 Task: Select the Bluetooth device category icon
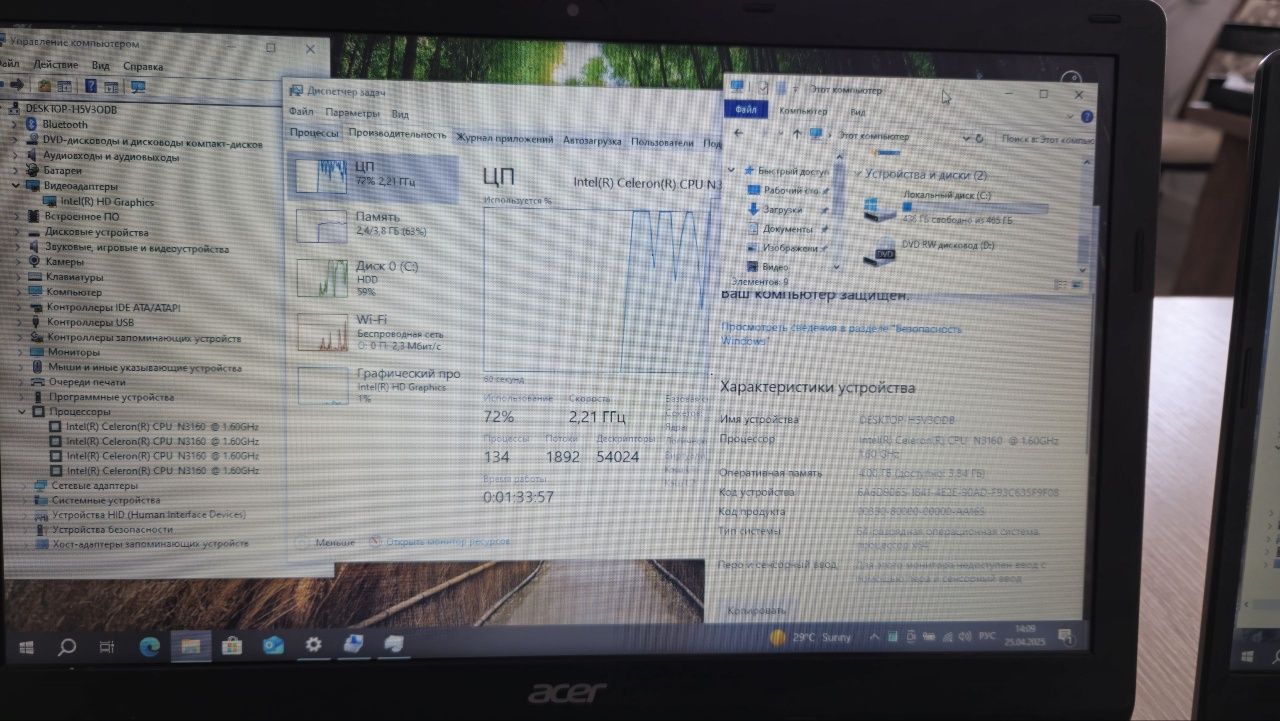click(32, 124)
